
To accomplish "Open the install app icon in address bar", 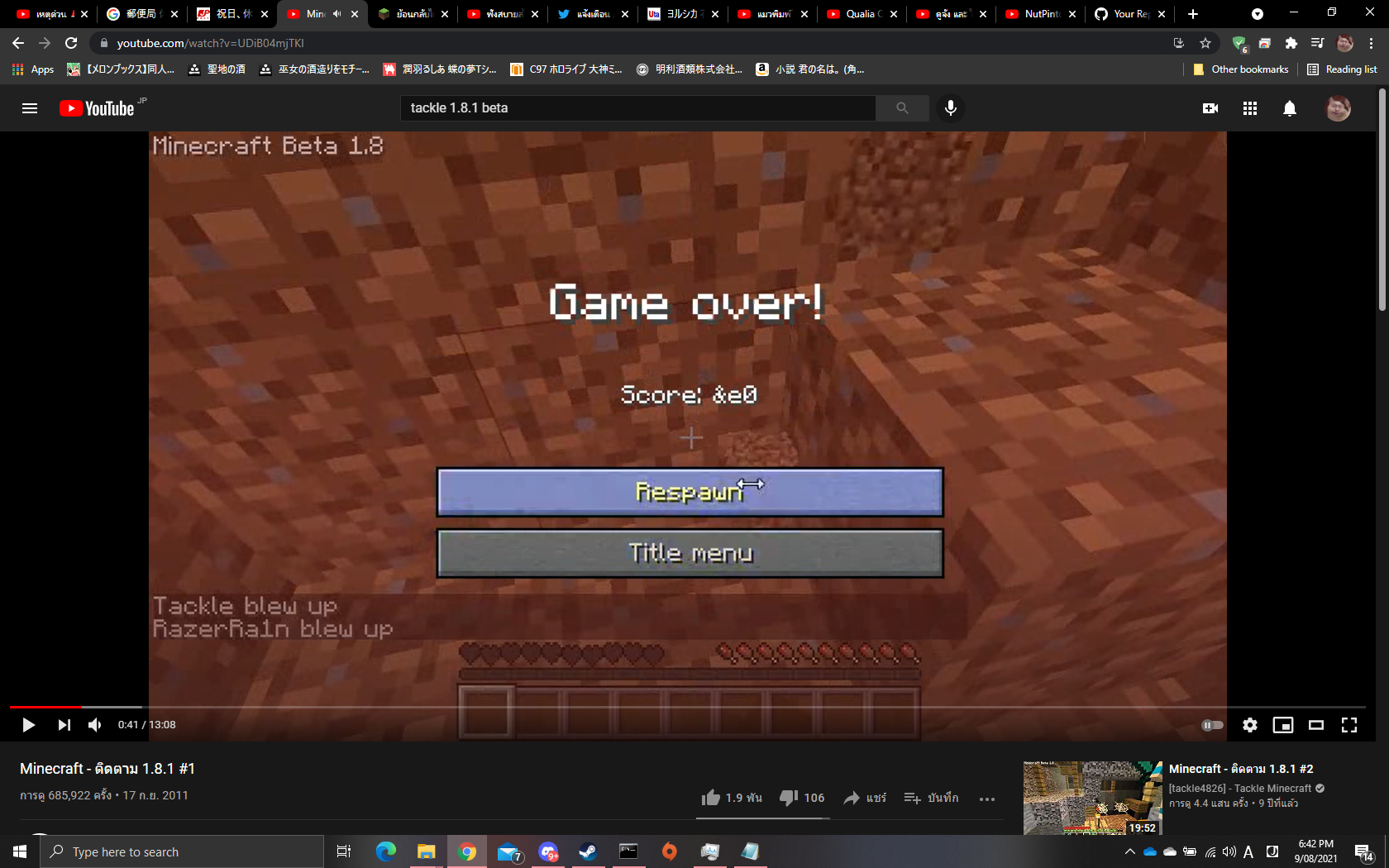I will 1179,43.
